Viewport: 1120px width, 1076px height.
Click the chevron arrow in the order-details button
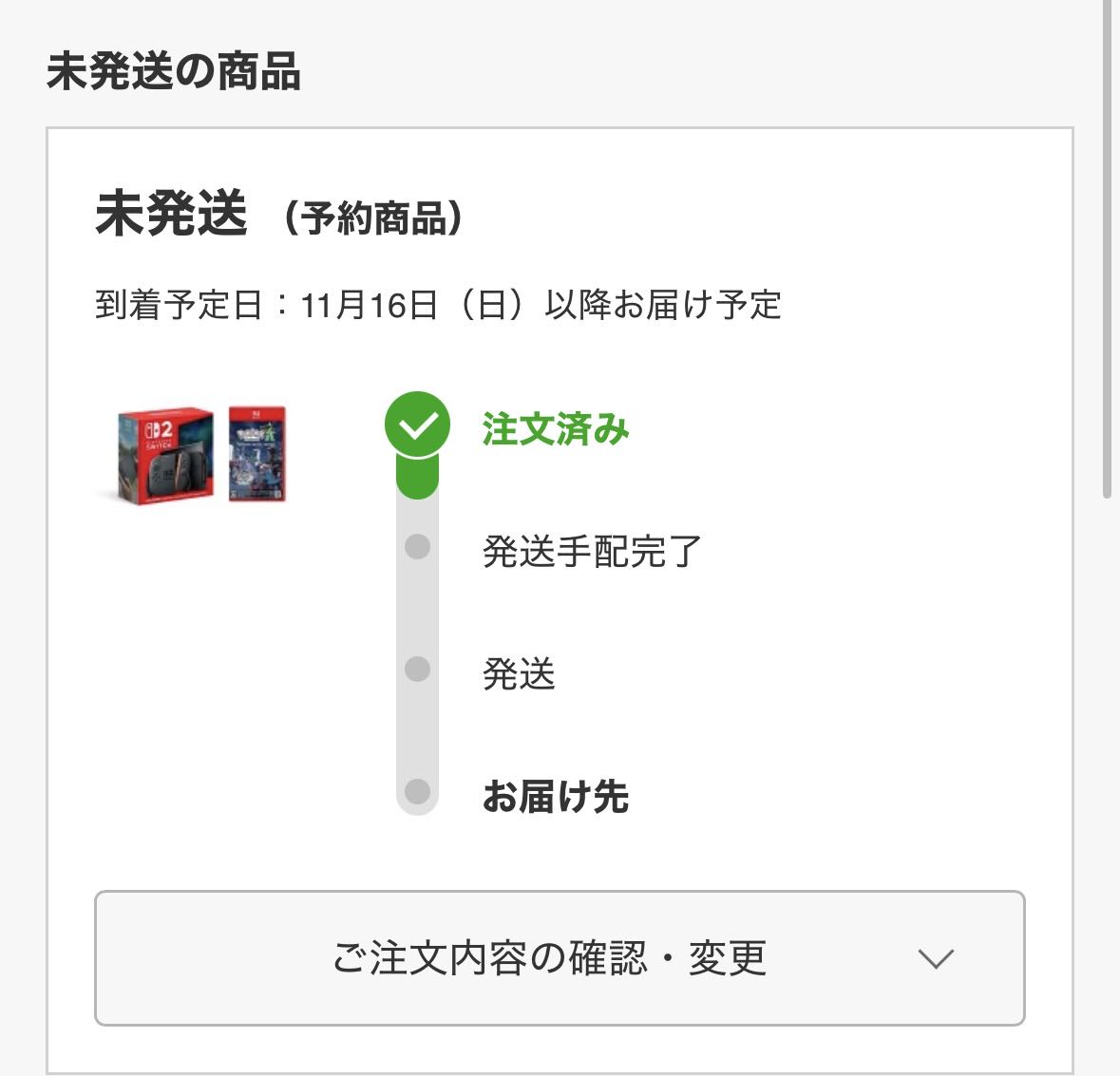tap(936, 959)
